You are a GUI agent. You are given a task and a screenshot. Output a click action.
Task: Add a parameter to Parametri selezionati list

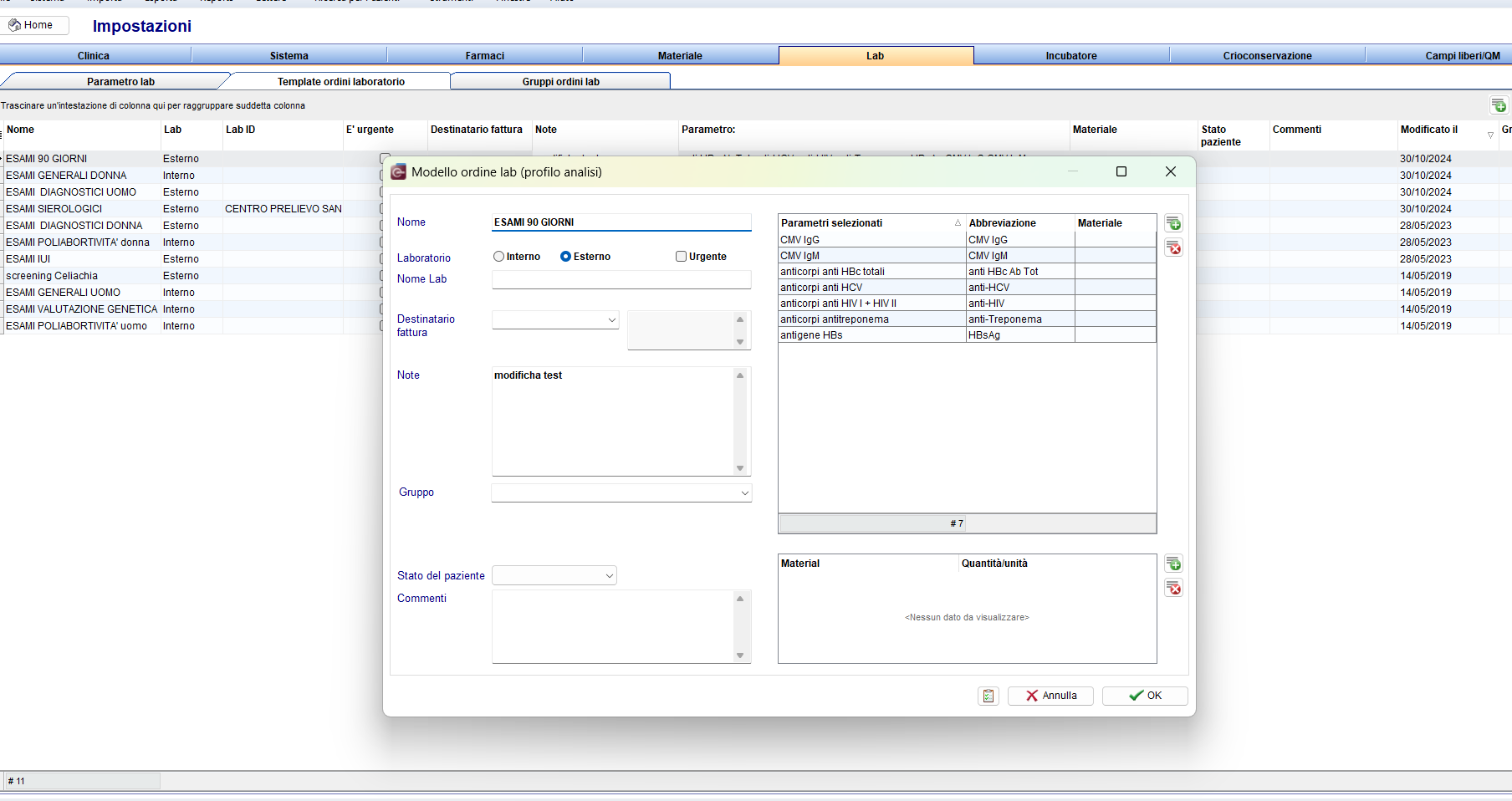1173,223
